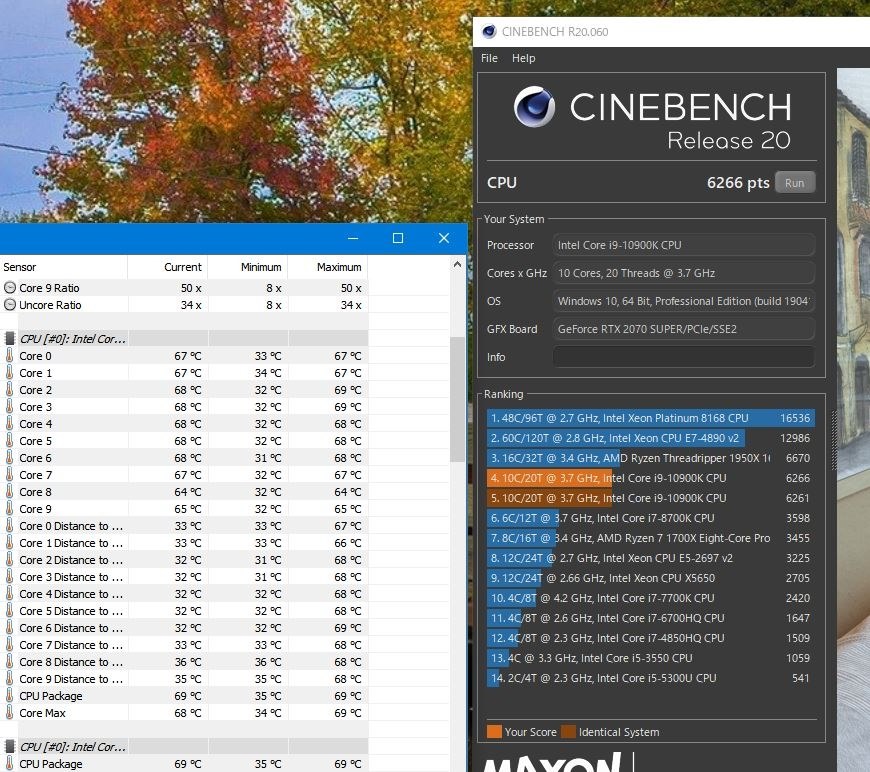Open the Help menu in Cinebench
This screenshot has width=870, height=772.
tap(523, 58)
